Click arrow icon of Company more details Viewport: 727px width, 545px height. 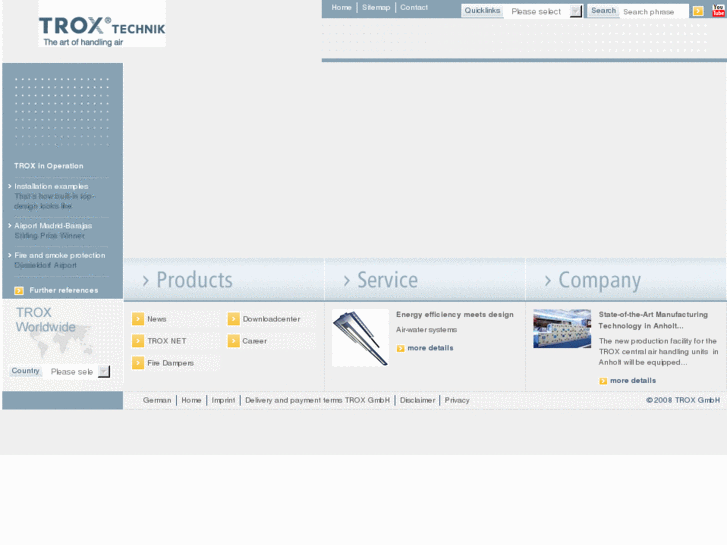[x=603, y=381]
